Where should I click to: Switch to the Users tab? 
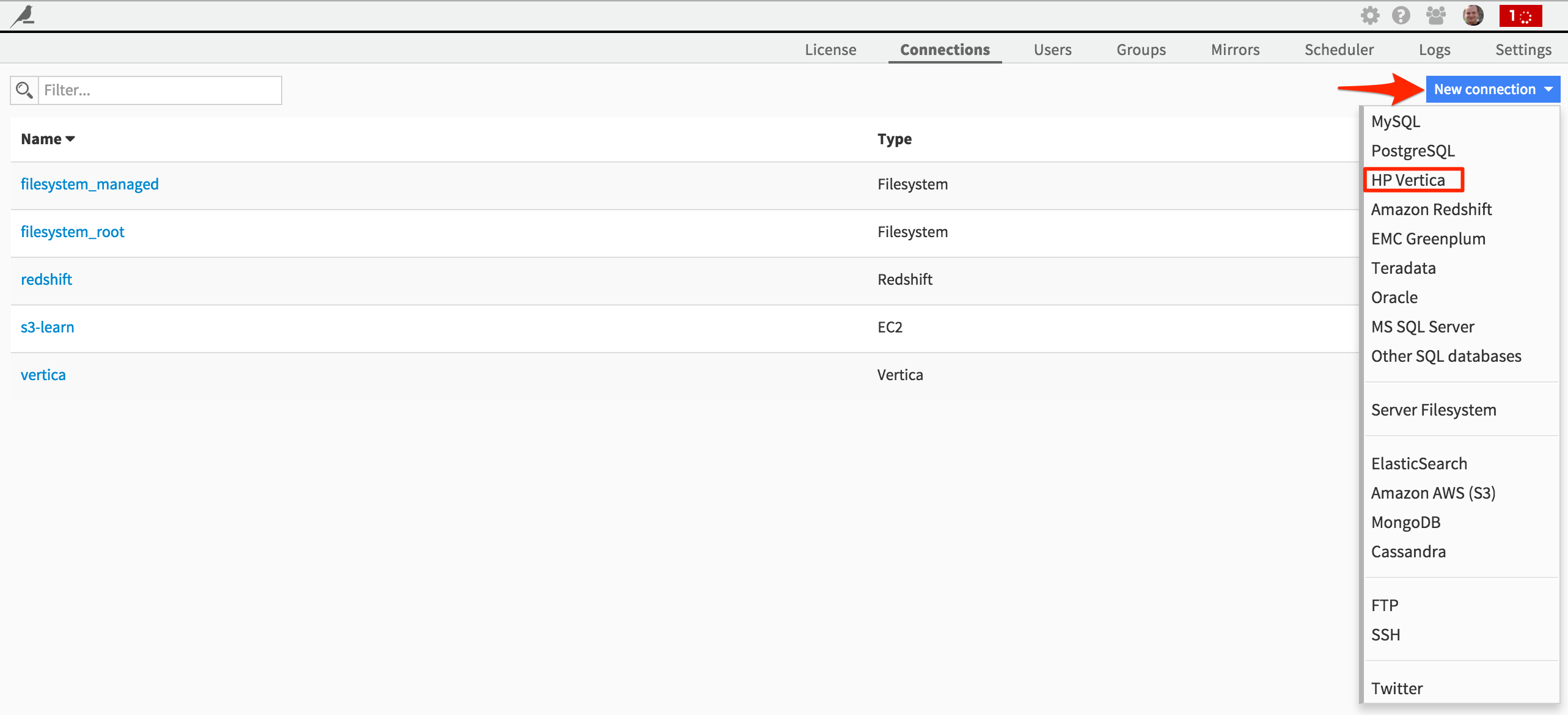pos(1052,50)
